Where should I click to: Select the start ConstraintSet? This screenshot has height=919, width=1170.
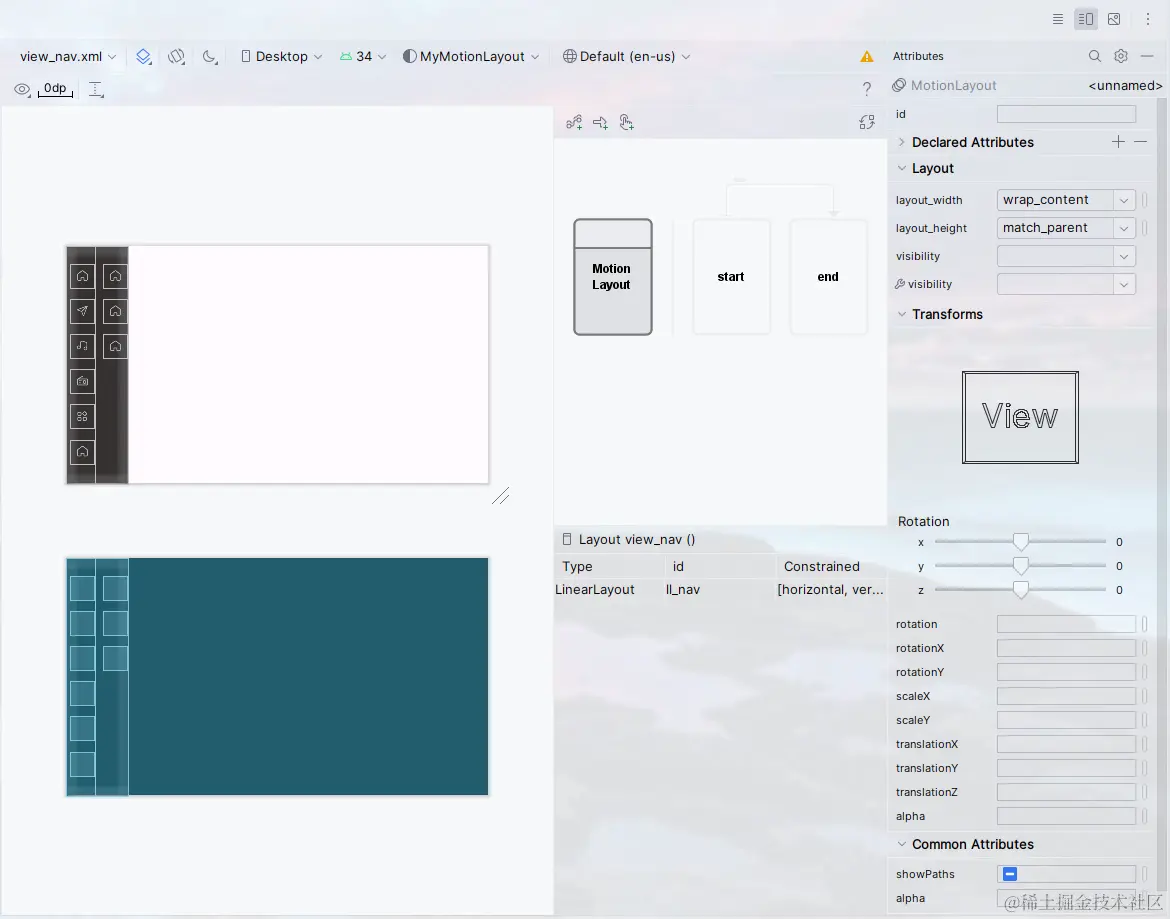[731, 277]
